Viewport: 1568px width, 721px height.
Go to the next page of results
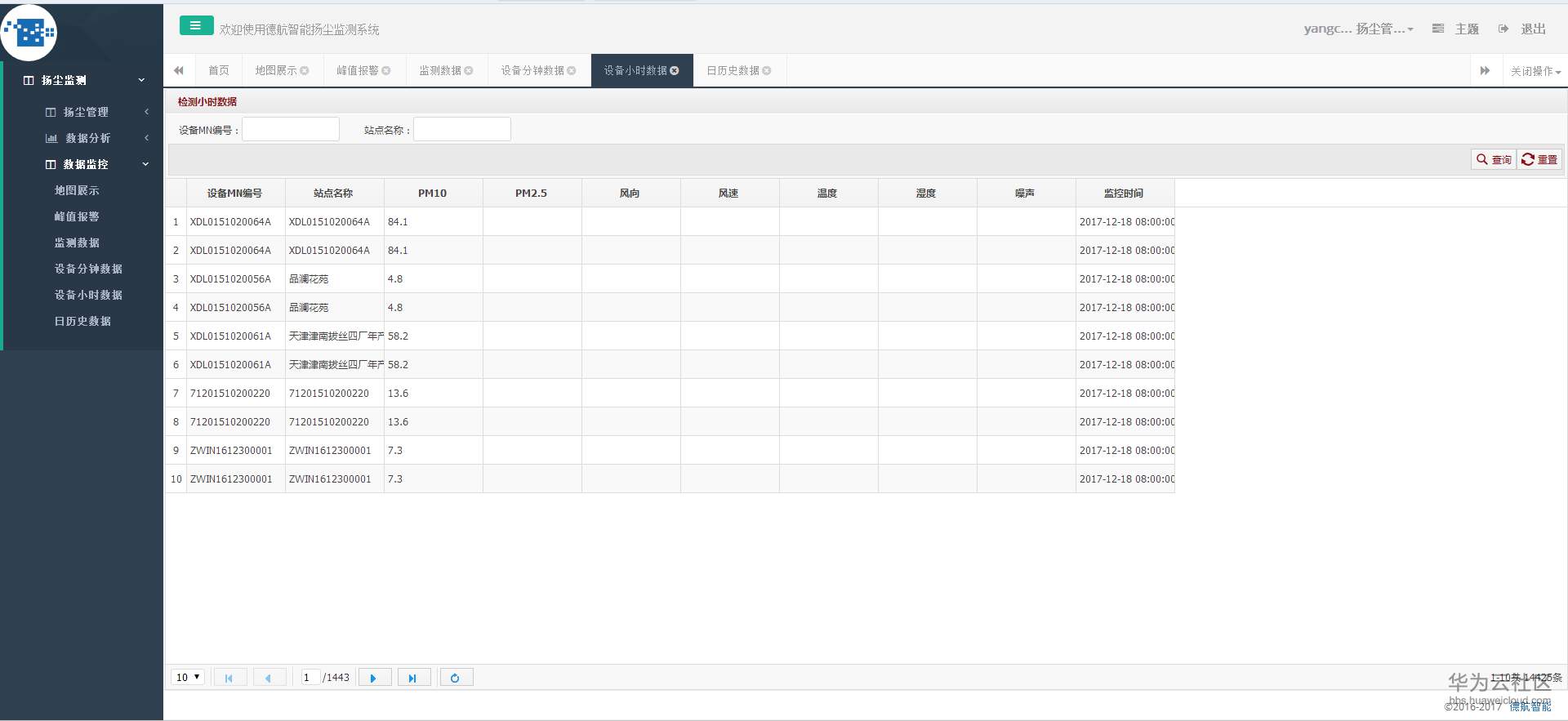[373, 678]
